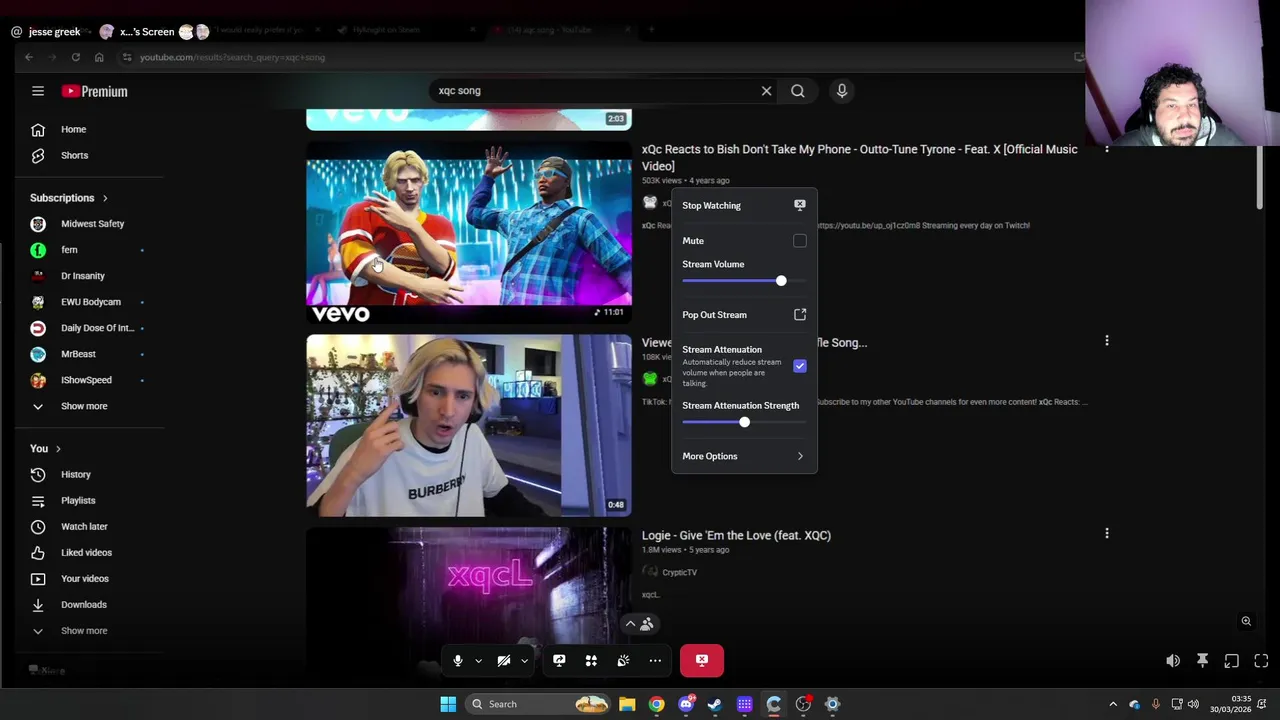
Task: Open the vevo music video thumbnail
Action: [469, 232]
